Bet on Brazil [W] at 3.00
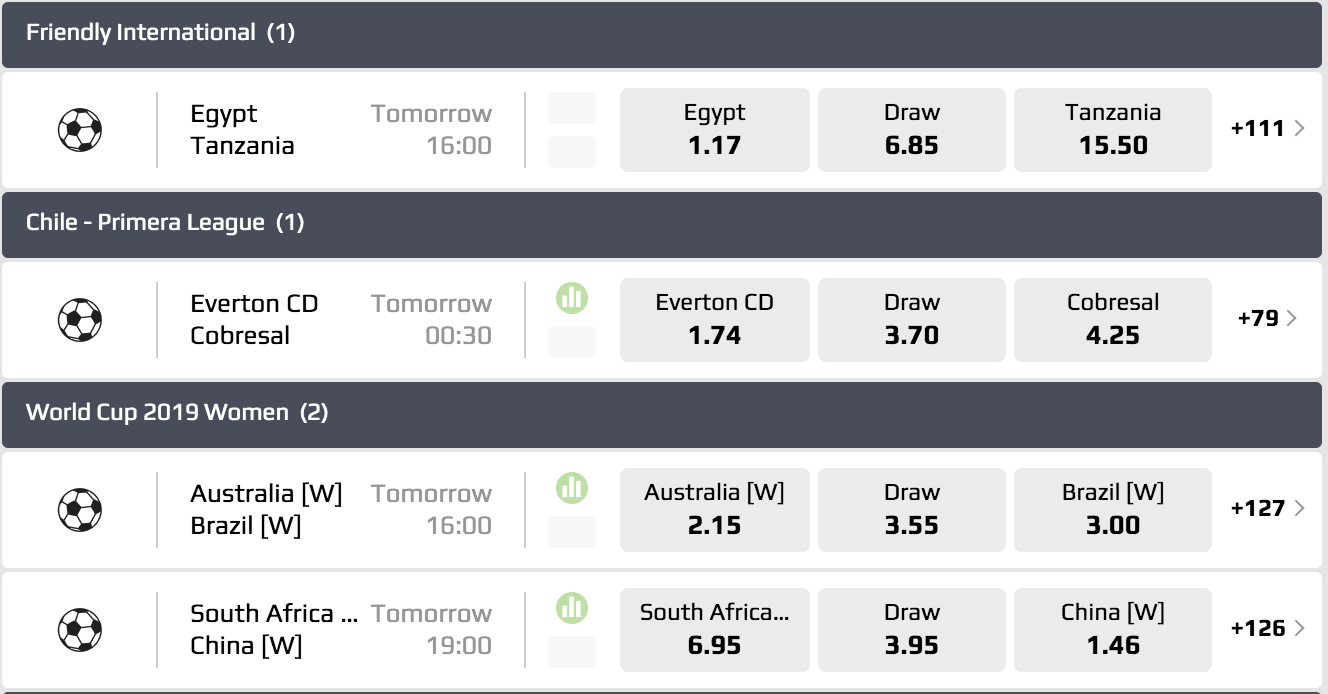Viewport: 1328px width, 694px height. pos(1112,510)
